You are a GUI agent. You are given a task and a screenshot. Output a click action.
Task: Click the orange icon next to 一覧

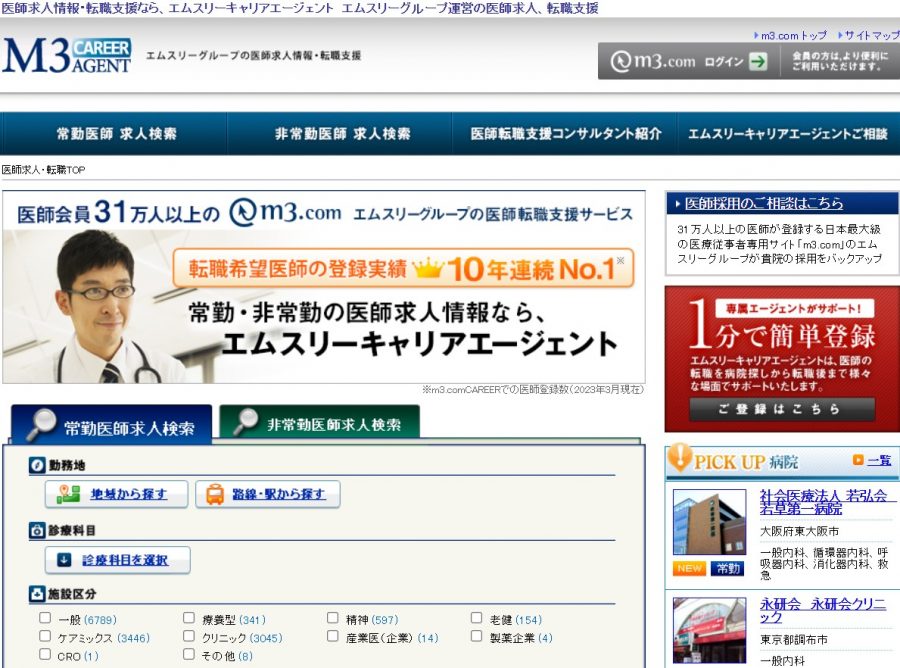[x=858, y=460]
